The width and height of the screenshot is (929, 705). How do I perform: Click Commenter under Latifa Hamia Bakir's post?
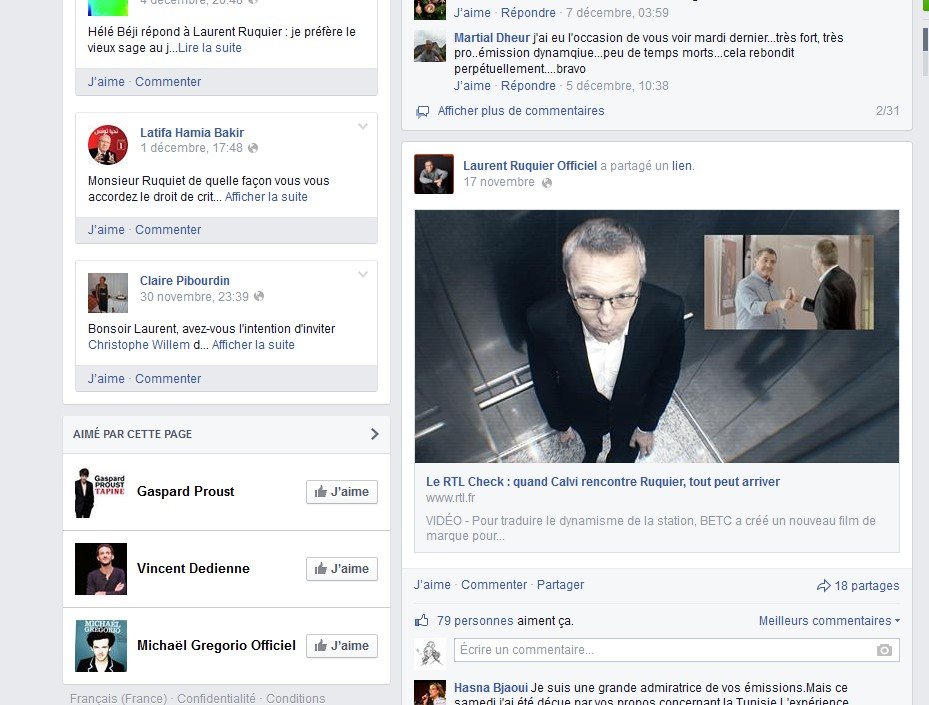pyautogui.click(x=168, y=230)
